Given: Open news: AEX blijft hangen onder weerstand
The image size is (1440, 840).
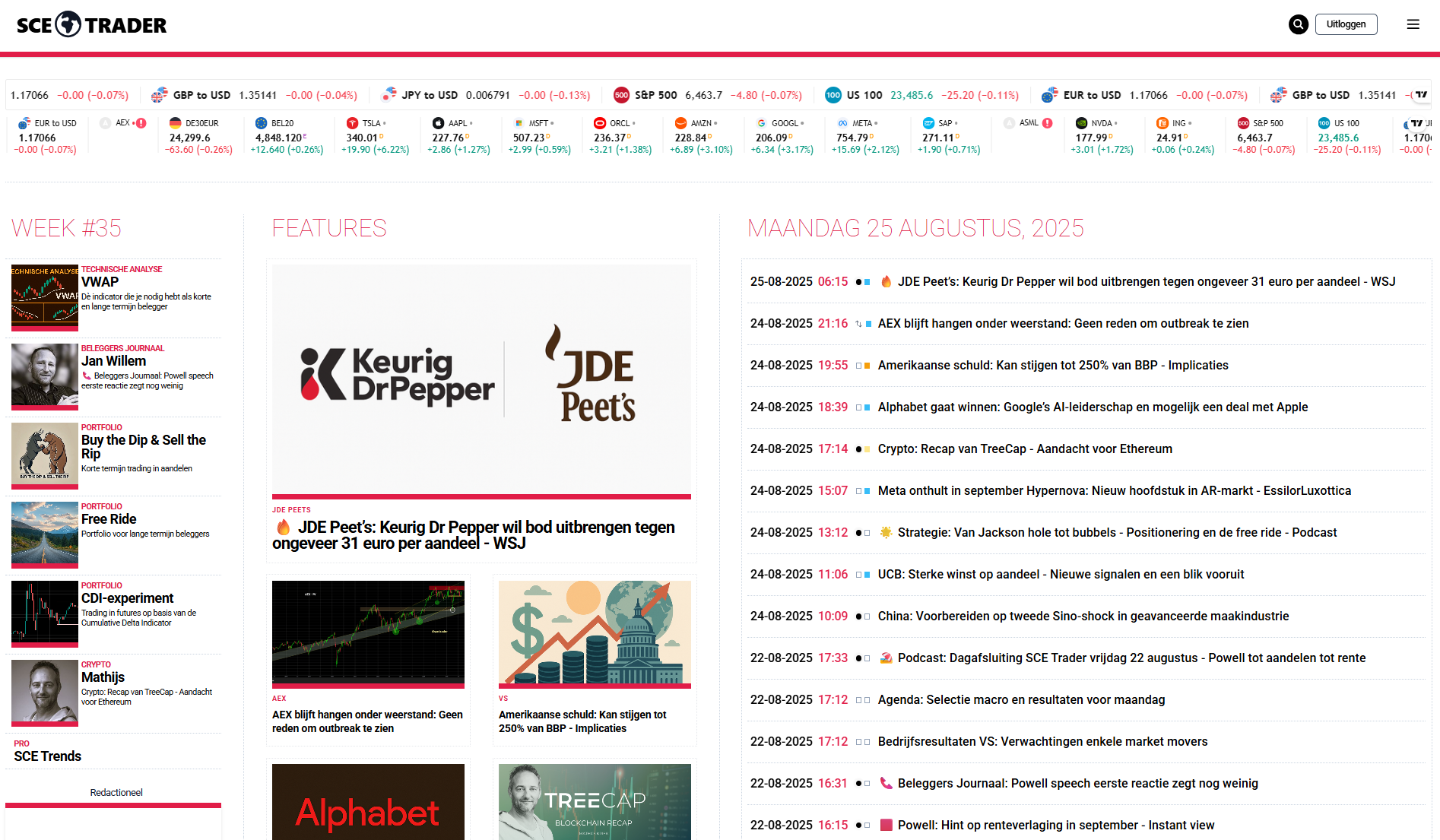Looking at the screenshot, I should pos(1063,323).
